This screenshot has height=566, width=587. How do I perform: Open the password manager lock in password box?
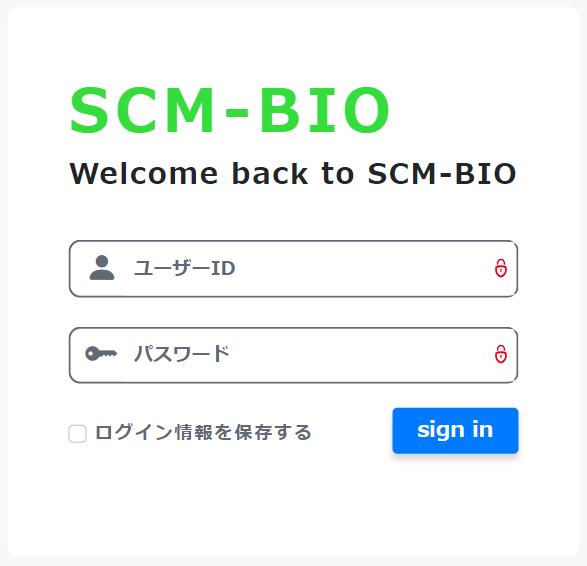pyautogui.click(x=501, y=354)
